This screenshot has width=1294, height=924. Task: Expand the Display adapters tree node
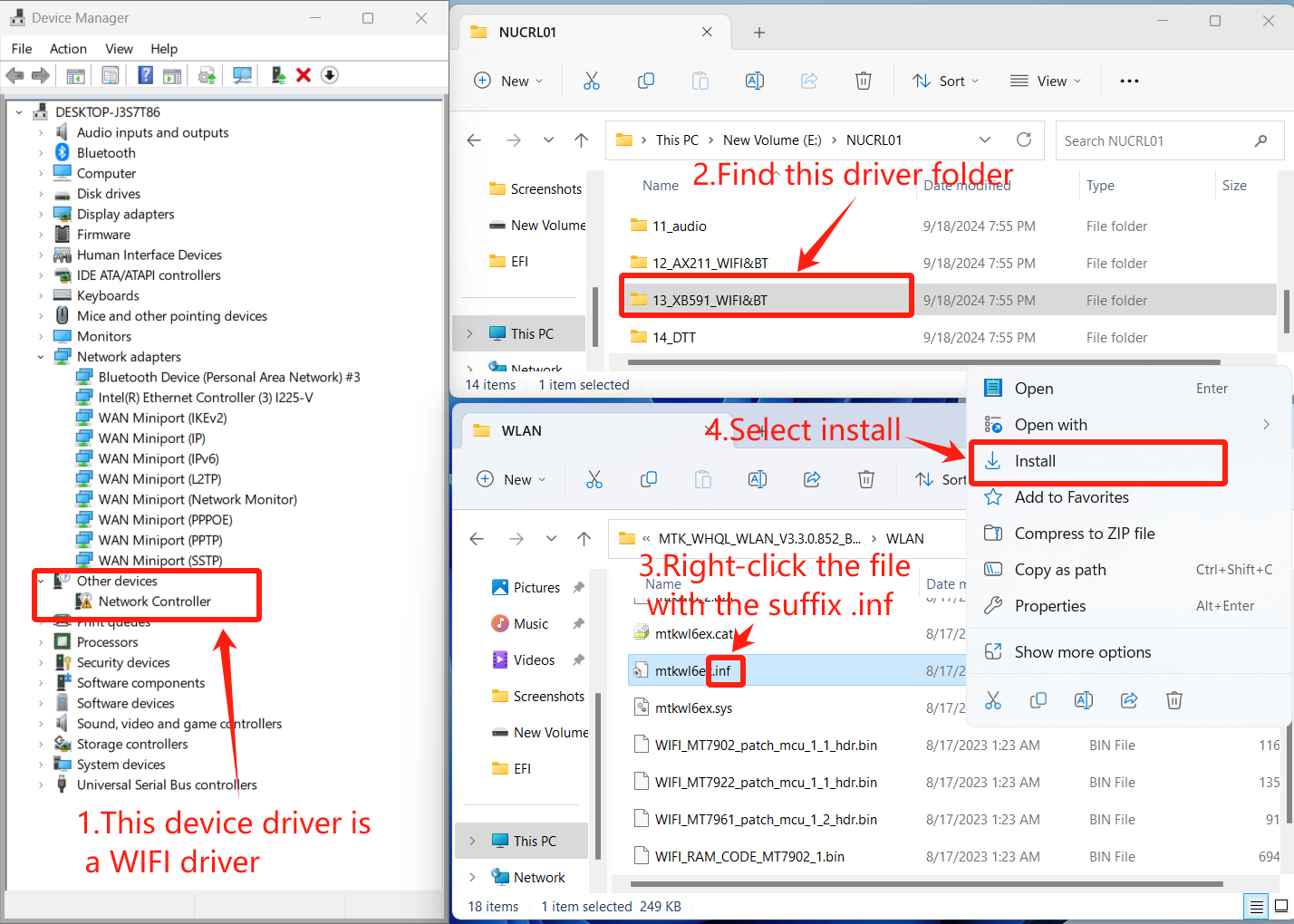41,215
